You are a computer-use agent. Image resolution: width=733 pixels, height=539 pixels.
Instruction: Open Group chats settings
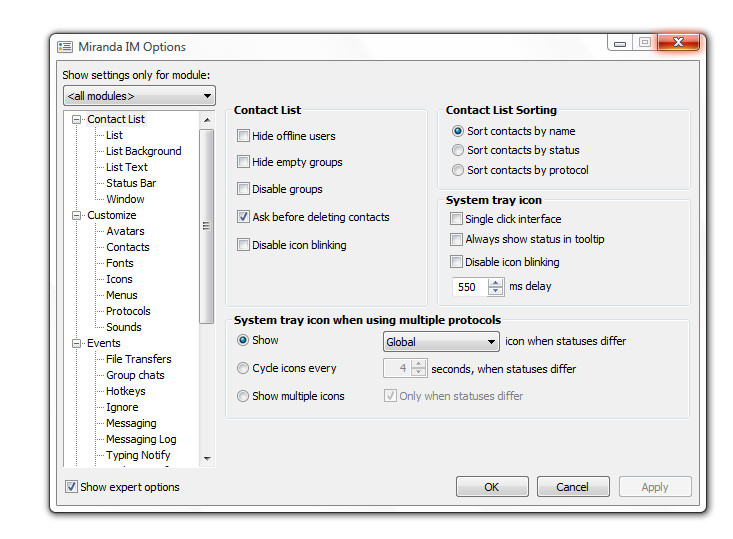click(135, 375)
